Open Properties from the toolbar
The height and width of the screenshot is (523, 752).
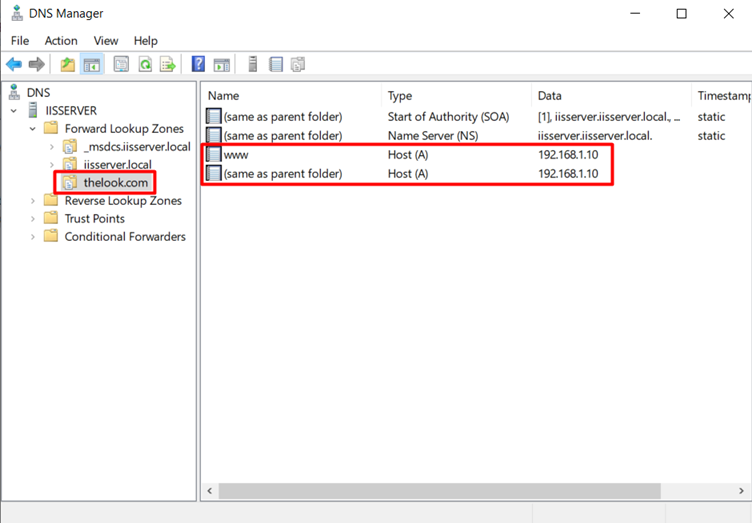pyautogui.click(x=121, y=64)
